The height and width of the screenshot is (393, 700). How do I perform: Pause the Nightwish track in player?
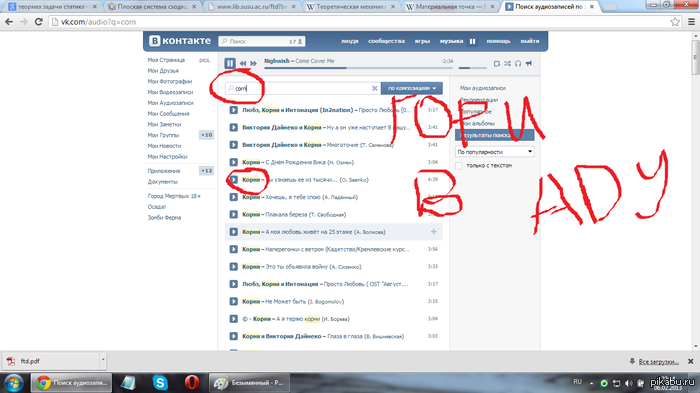(x=230, y=63)
